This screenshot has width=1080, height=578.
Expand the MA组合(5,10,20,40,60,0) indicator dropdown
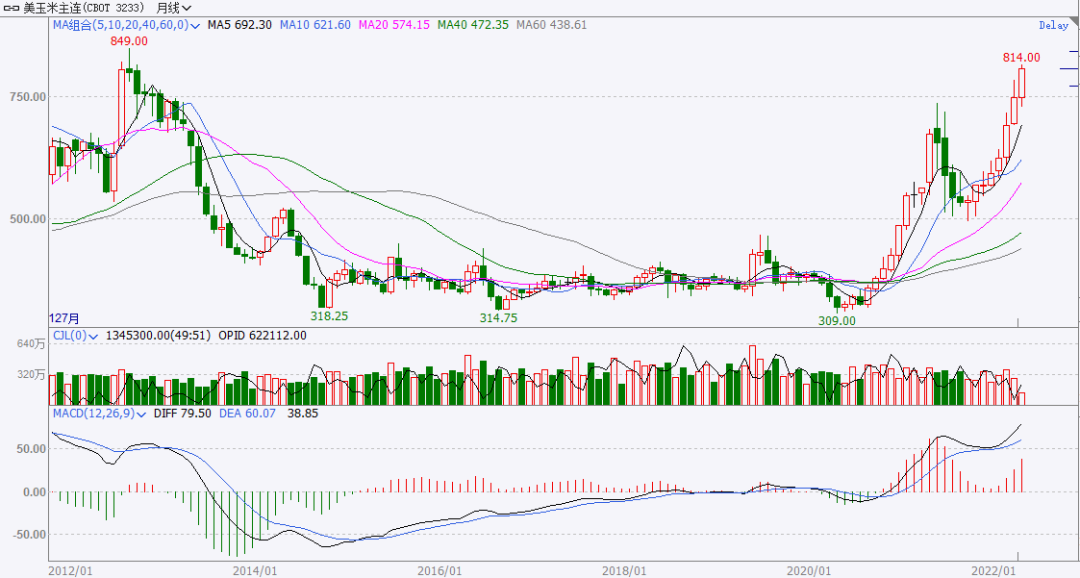127,25
